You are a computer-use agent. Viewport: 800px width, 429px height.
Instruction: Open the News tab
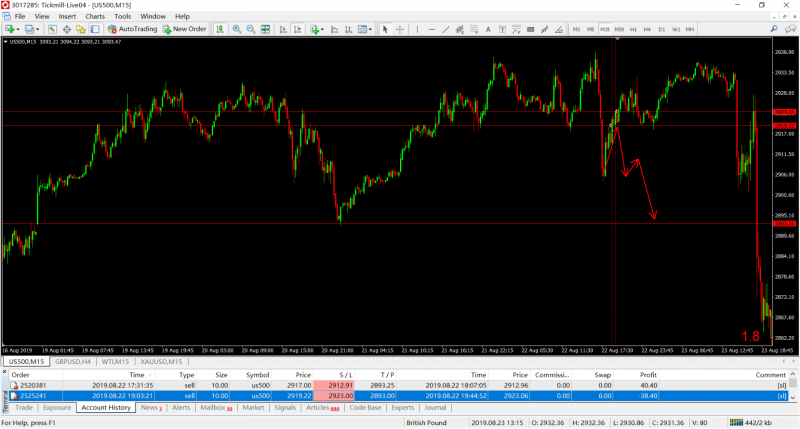pos(151,408)
